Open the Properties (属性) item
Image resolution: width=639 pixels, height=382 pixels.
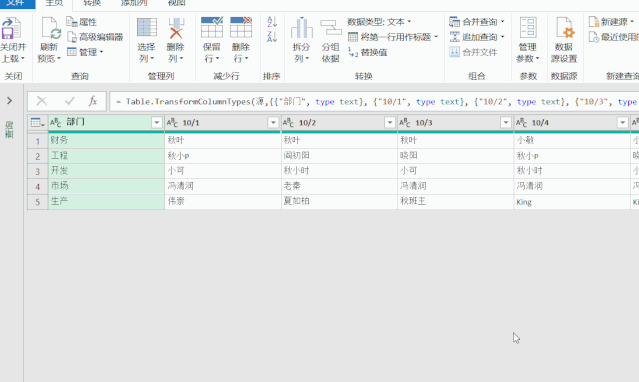pos(82,22)
